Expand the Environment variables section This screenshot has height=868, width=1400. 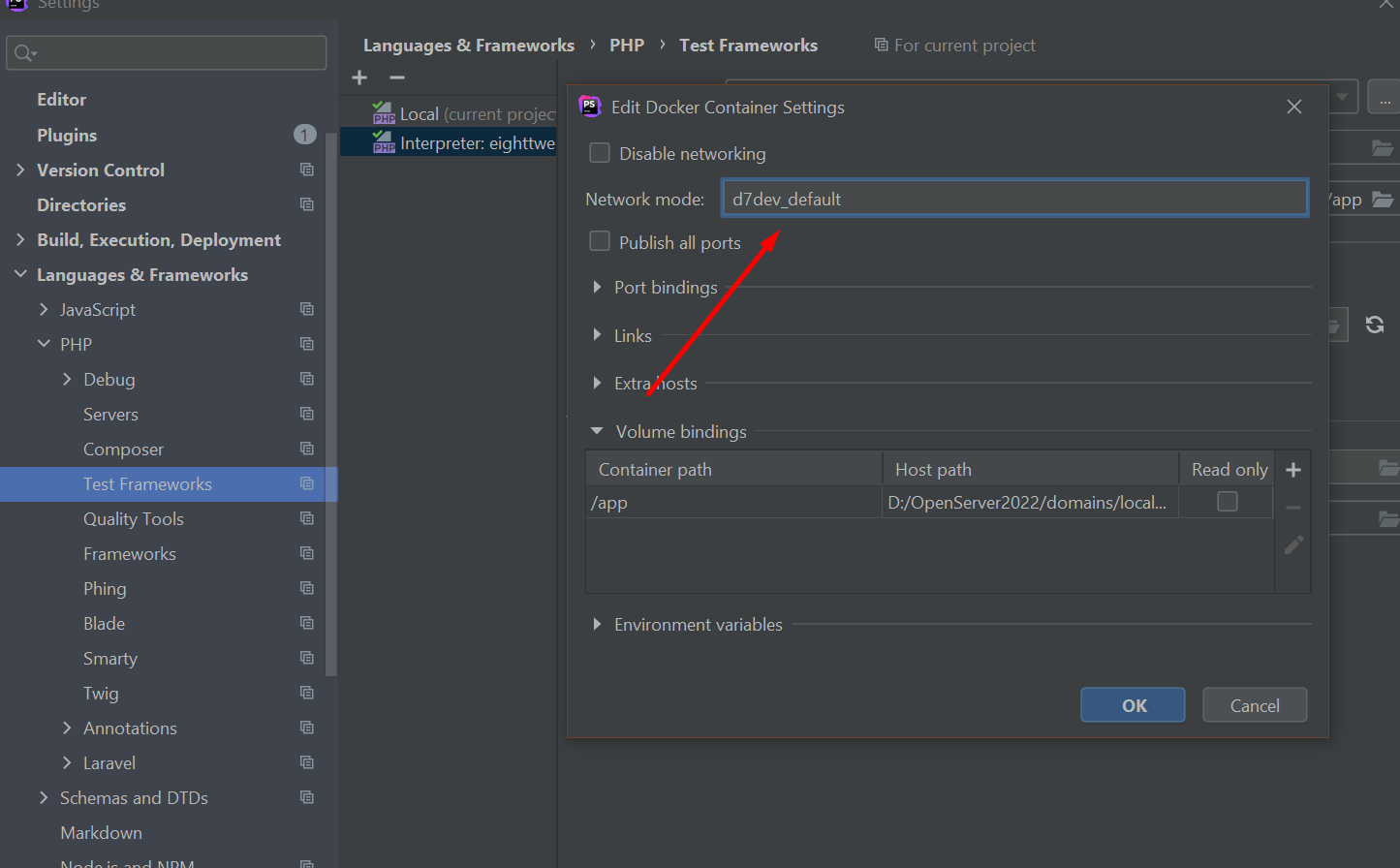[x=597, y=625]
